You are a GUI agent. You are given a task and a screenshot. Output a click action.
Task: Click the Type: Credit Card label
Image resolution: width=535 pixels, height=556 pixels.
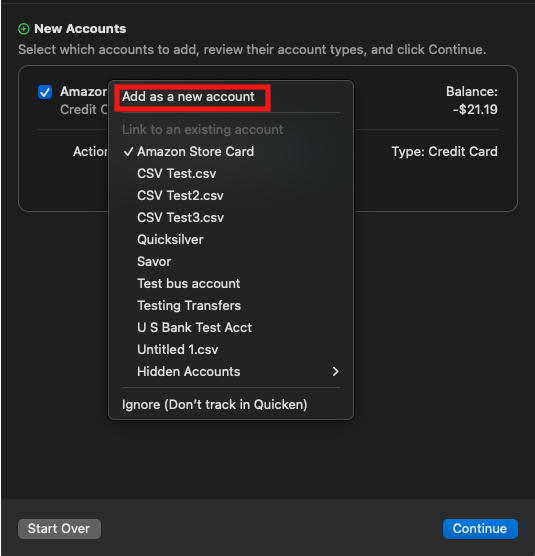click(x=445, y=151)
